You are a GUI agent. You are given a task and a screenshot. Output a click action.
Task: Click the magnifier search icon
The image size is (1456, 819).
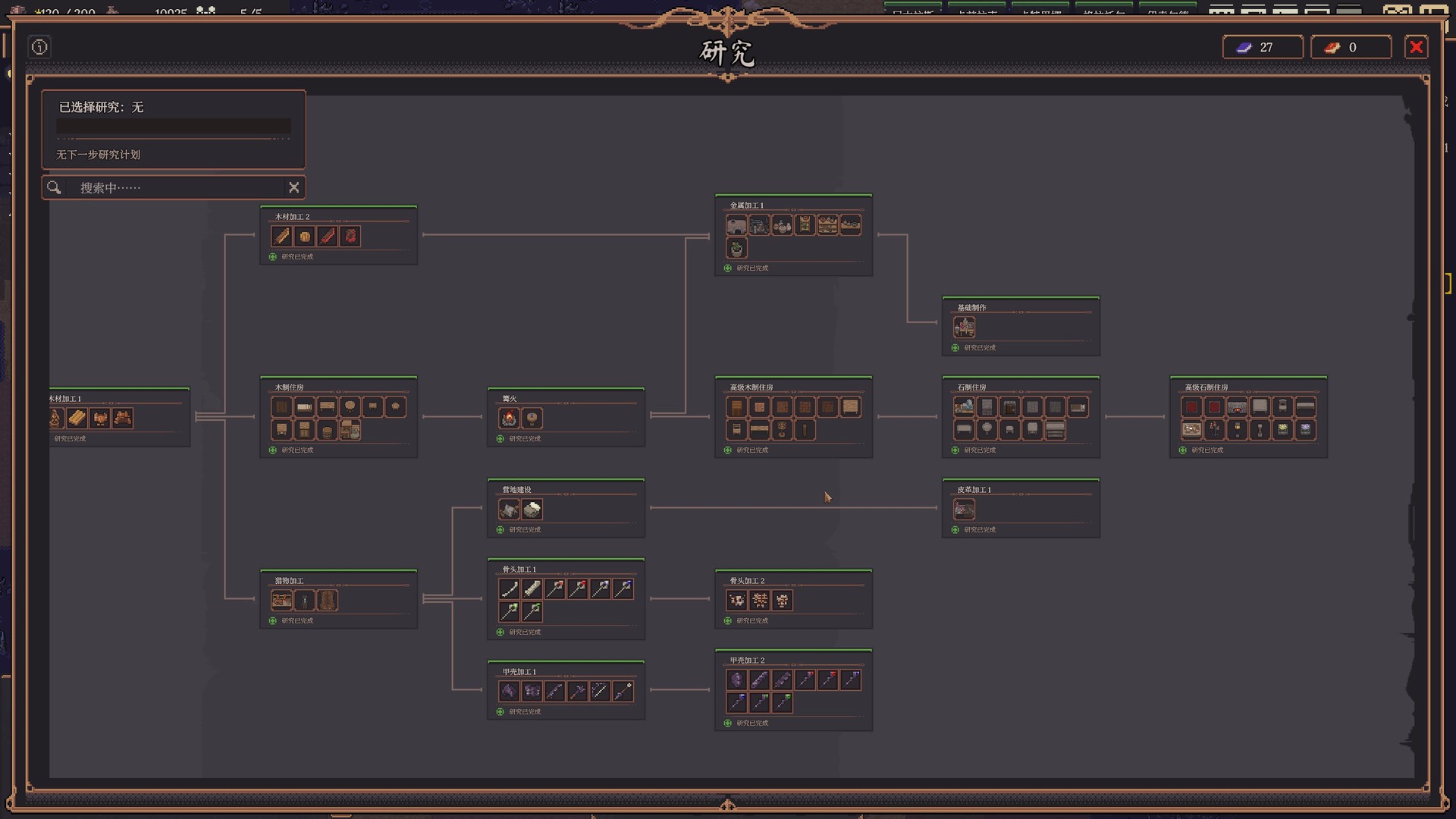click(54, 187)
